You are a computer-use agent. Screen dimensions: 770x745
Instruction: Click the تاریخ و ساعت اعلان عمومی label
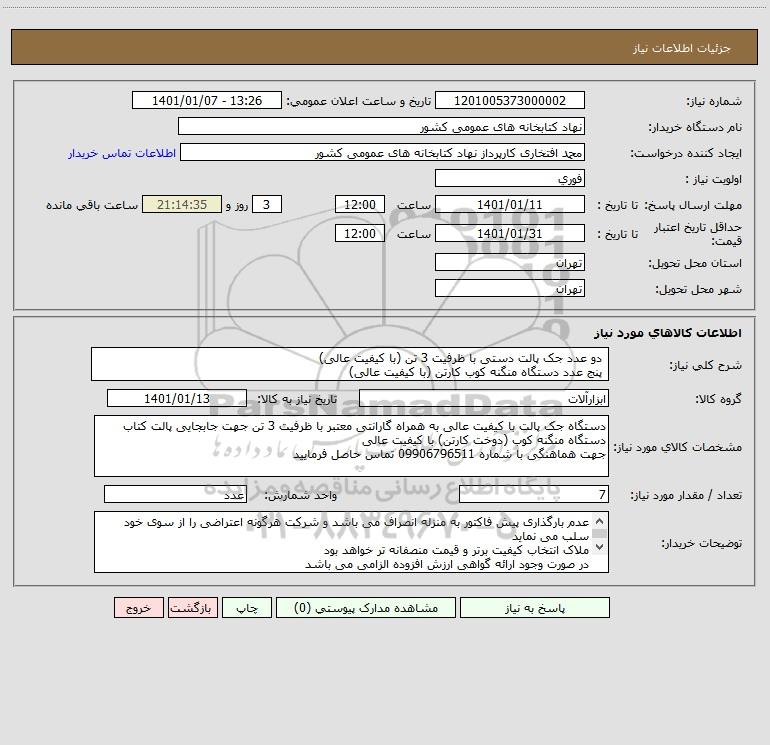[359, 101]
